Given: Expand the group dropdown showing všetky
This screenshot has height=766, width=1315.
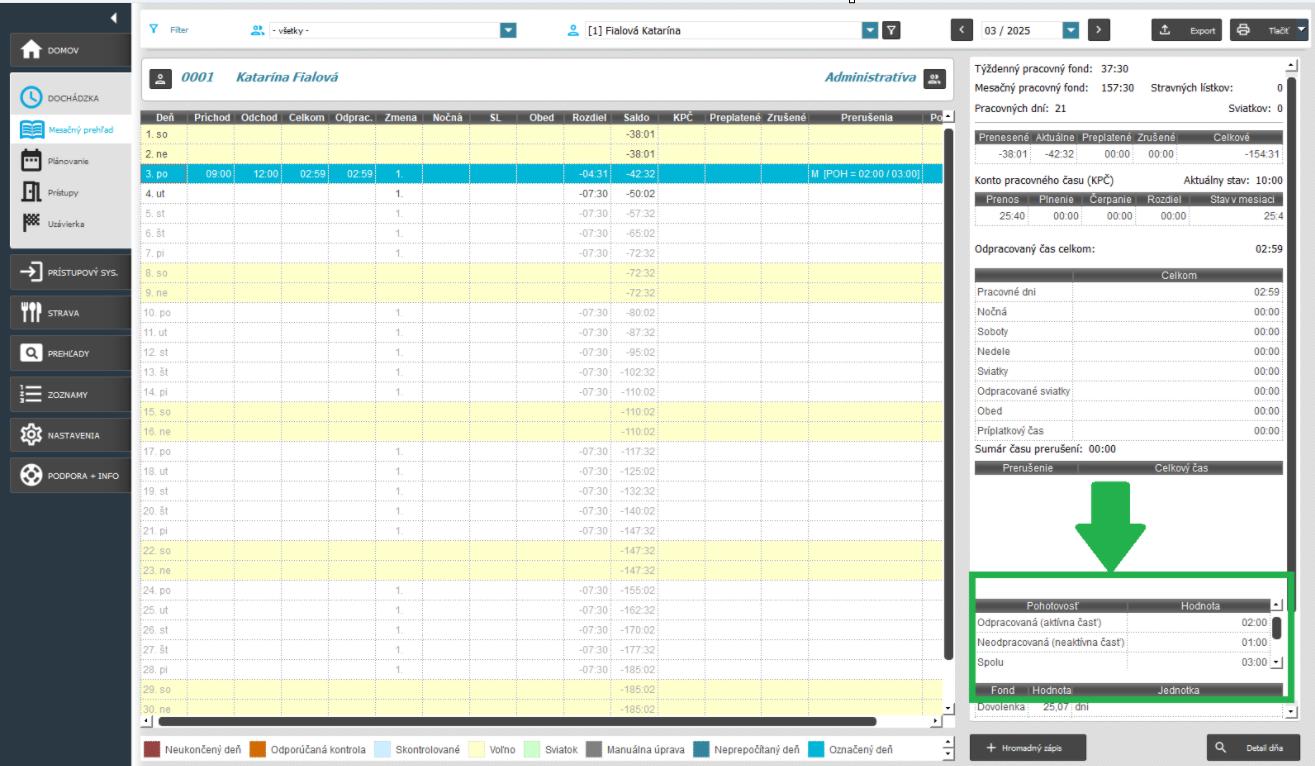Looking at the screenshot, I should coord(508,30).
